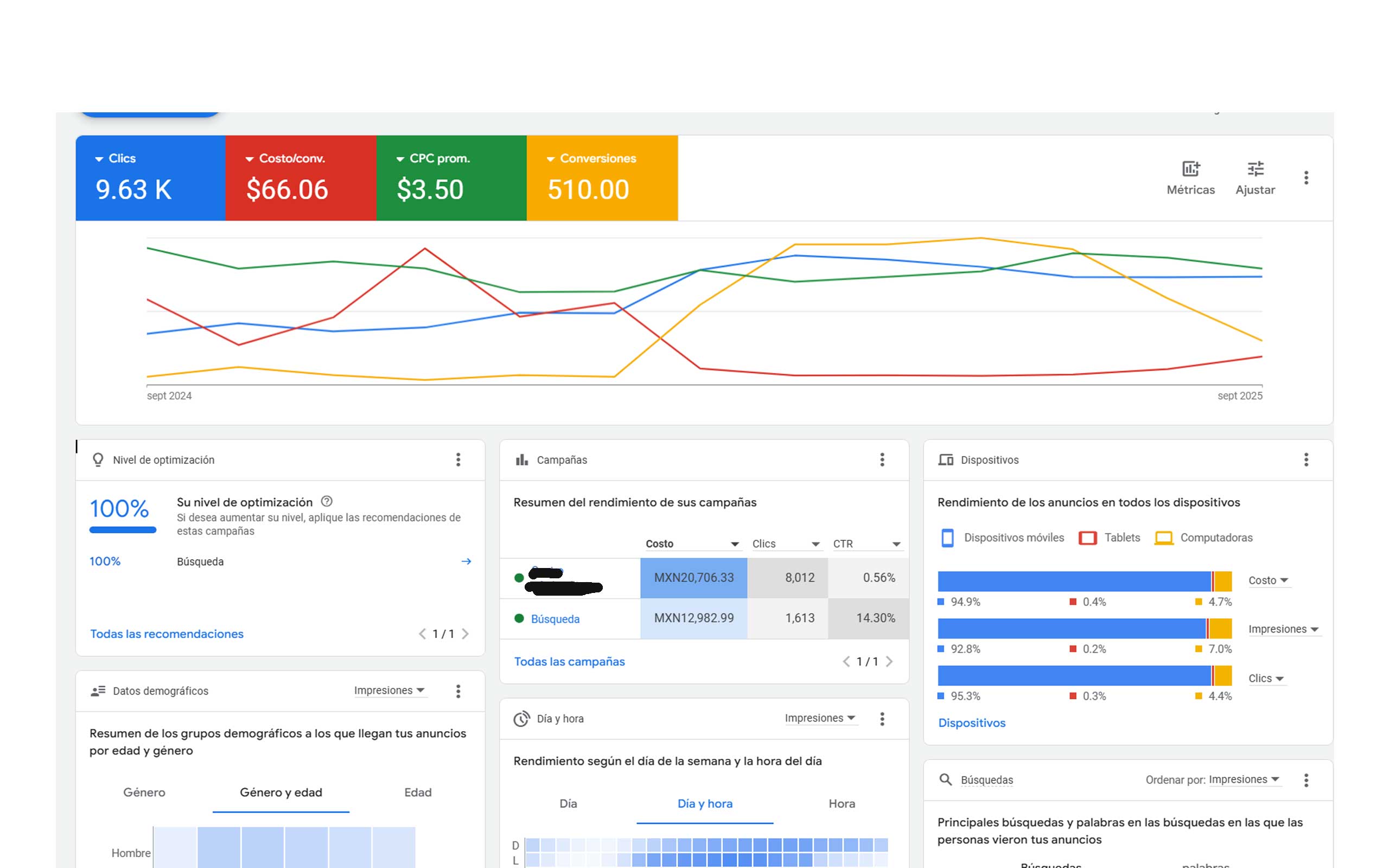1389x868 pixels.
Task: Open Ordenar por Impresiones dropdown
Action: 1243,780
